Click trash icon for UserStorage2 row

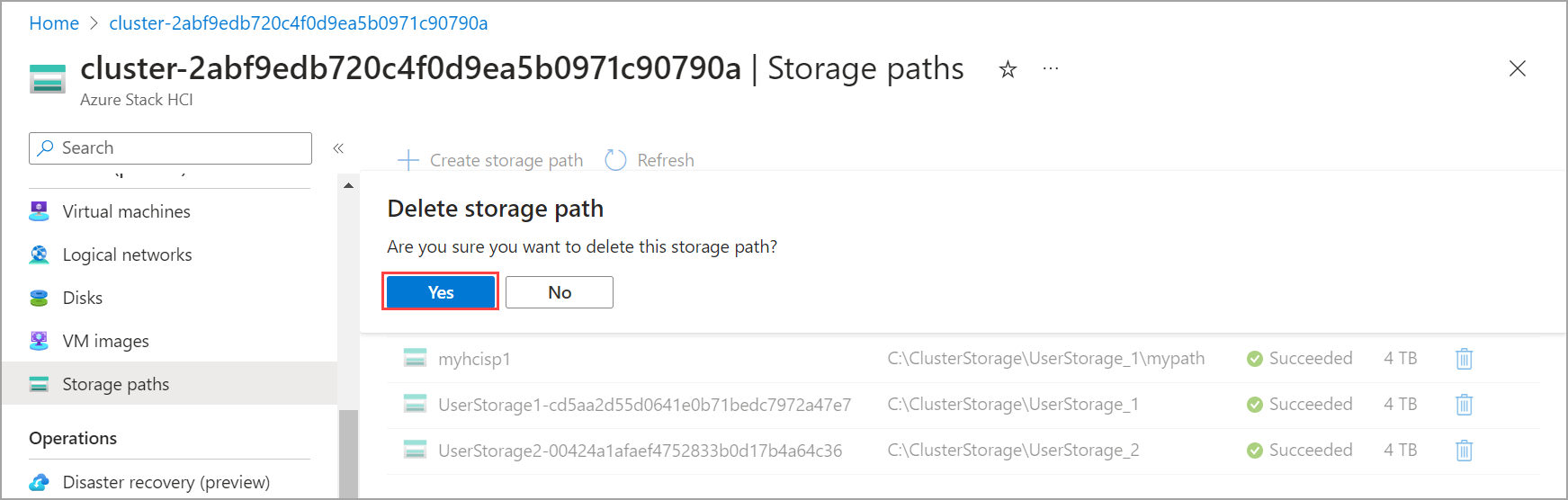pyautogui.click(x=1464, y=451)
